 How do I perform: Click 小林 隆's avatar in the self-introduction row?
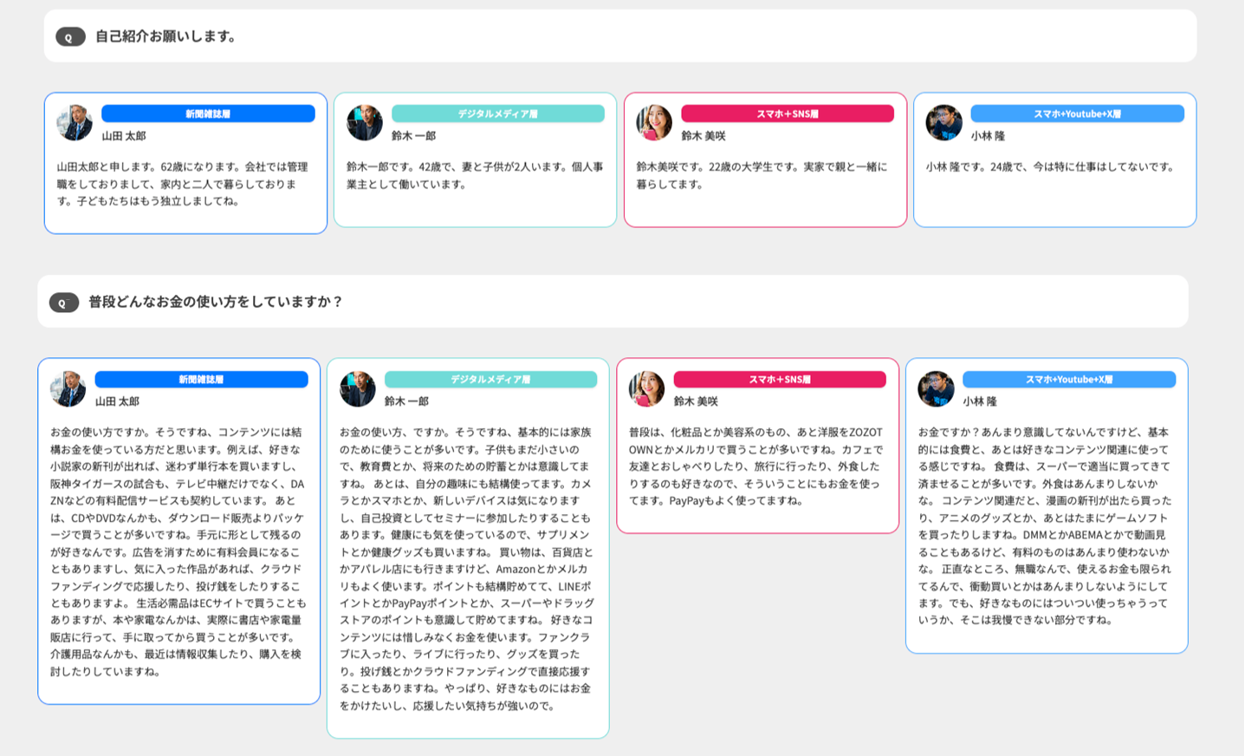pyautogui.click(x=944, y=123)
